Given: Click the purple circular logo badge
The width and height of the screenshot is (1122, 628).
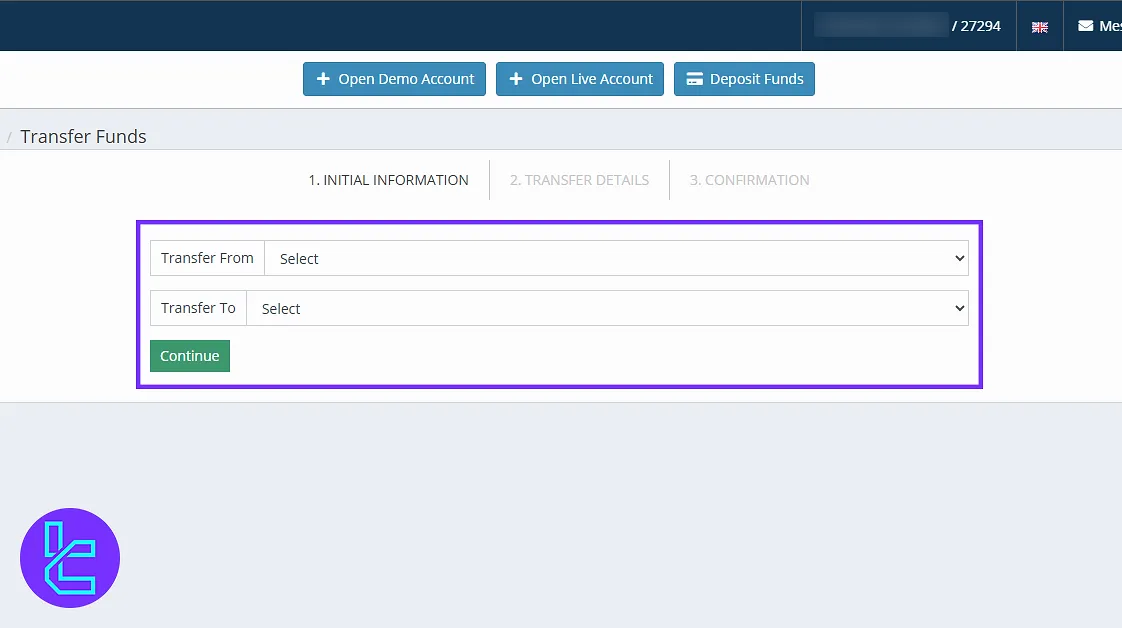Looking at the screenshot, I should coord(70,558).
